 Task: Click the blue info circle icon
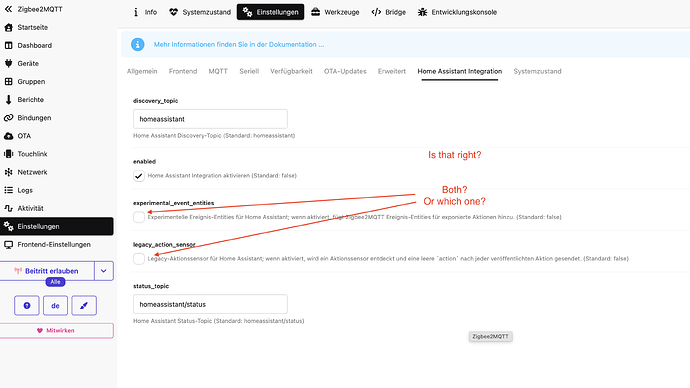[137, 44]
